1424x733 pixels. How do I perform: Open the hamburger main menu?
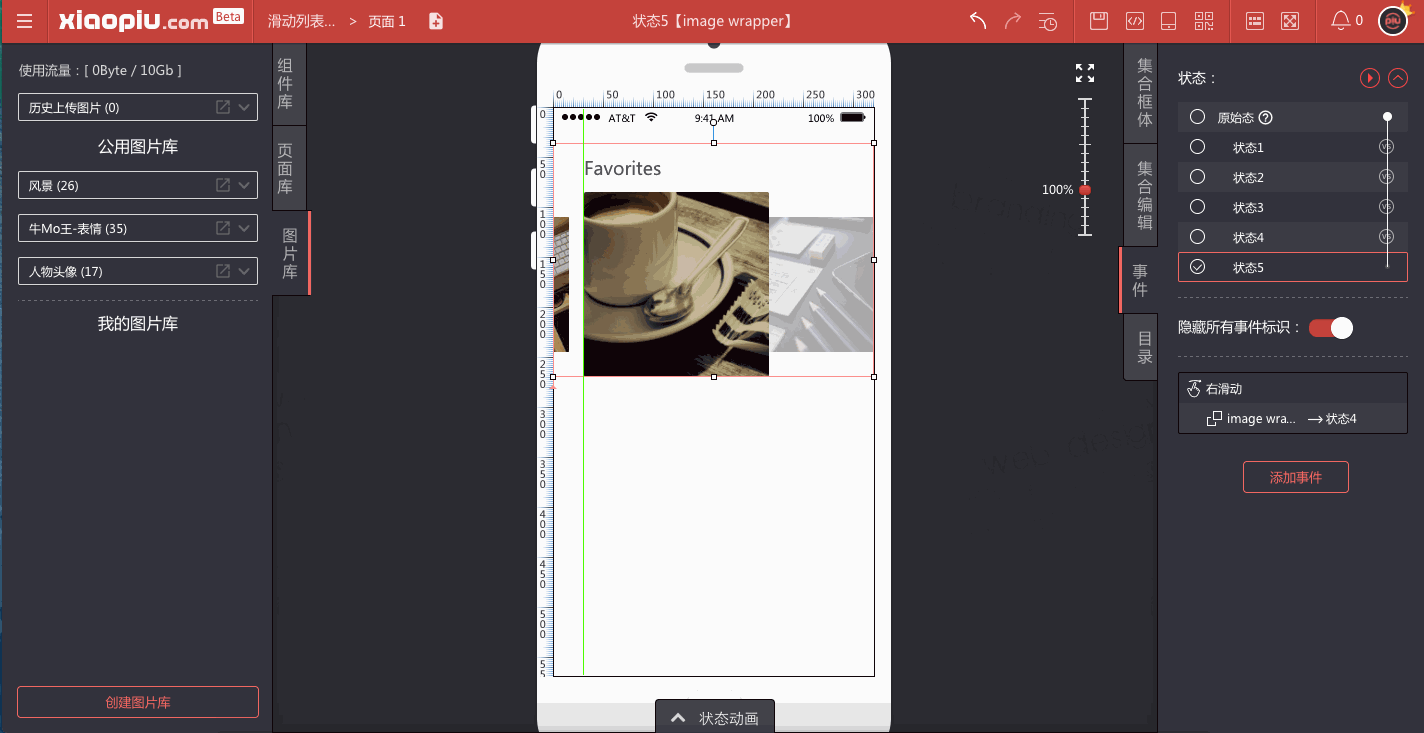[25, 21]
